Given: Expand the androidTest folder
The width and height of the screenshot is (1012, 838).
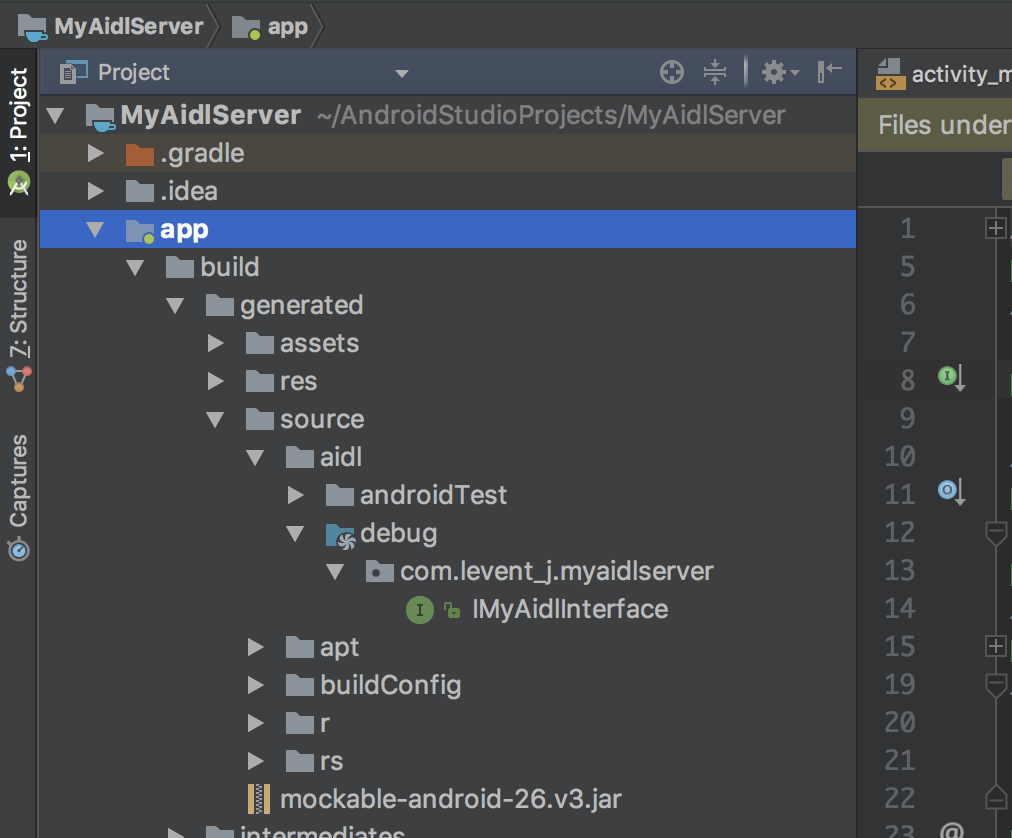Looking at the screenshot, I should pos(295,495).
